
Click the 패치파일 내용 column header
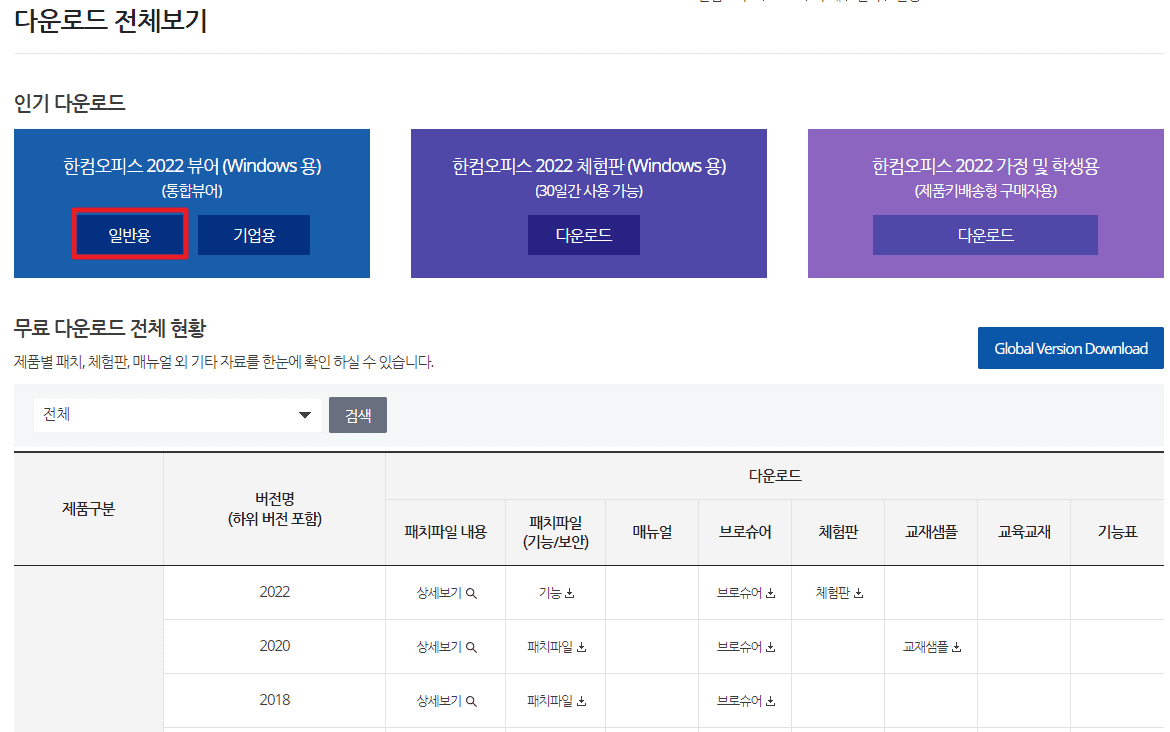445,532
